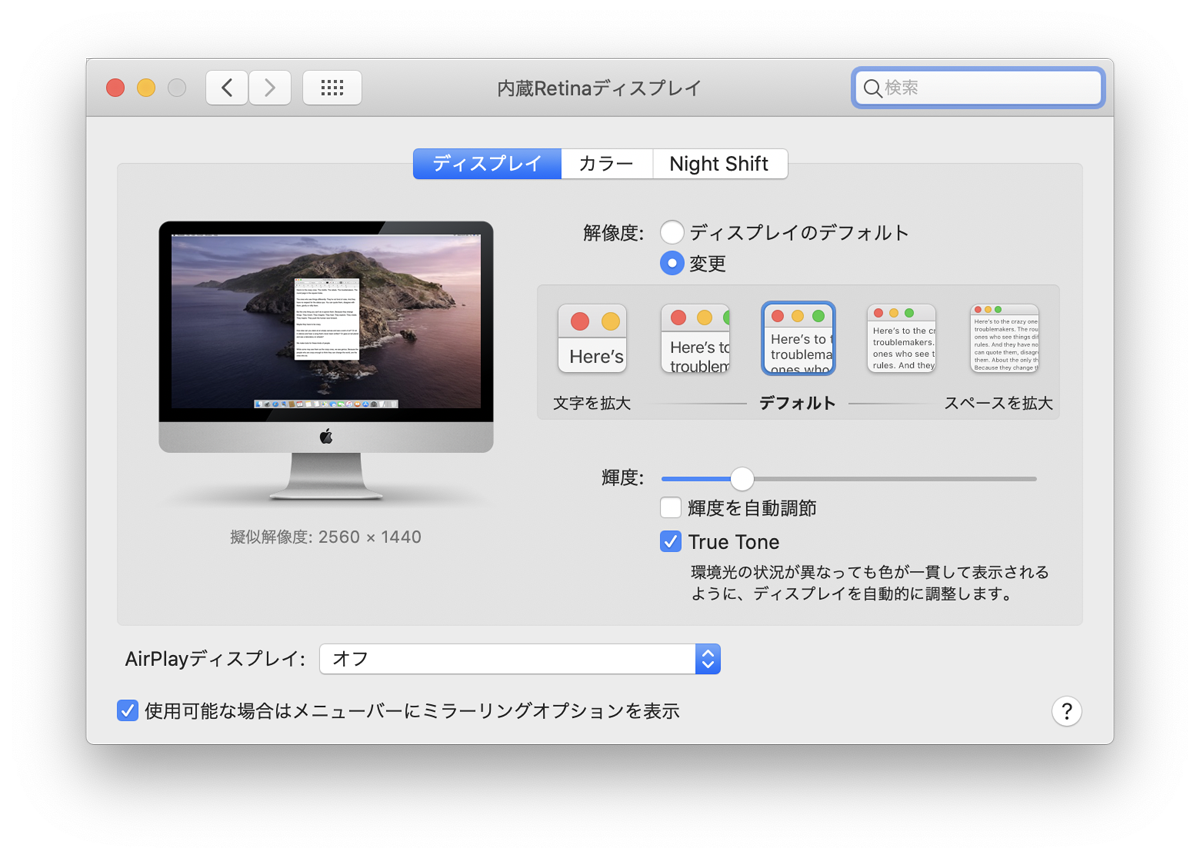Screen dimensions: 1200x858
Task: Choose the default scaling thumbnail in the middle
Action: (x=798, y=339)
